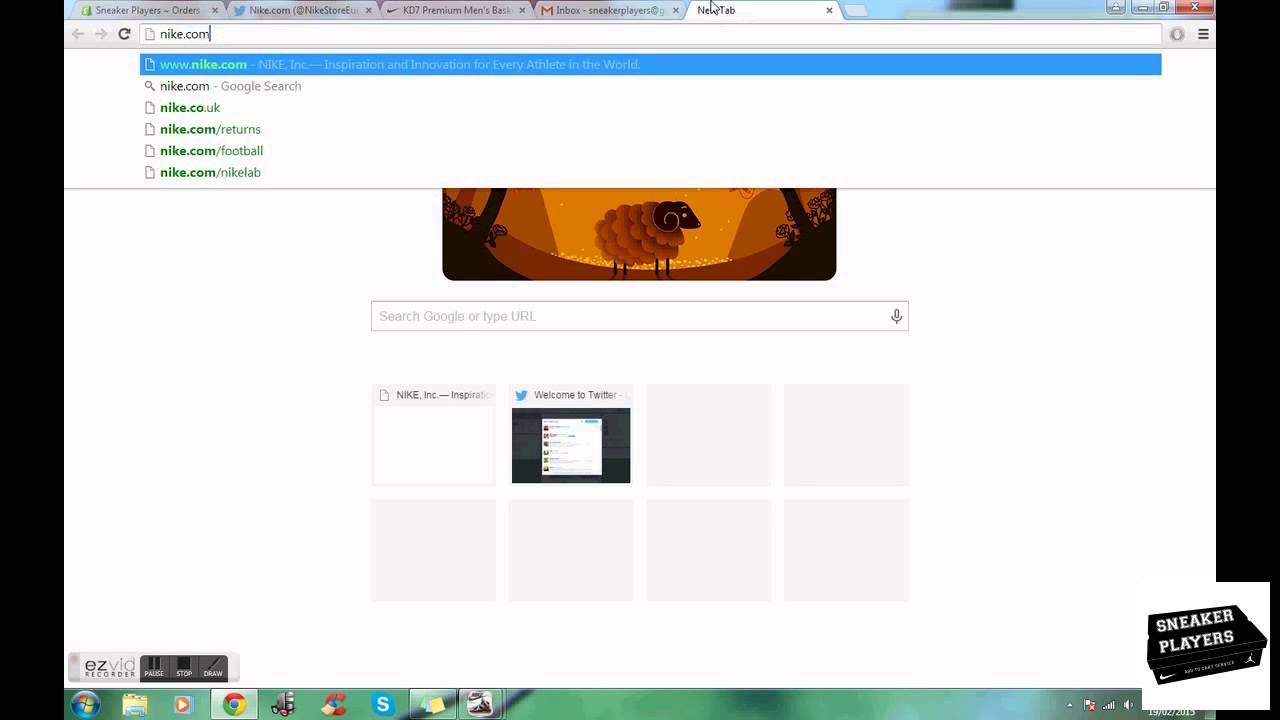Close the Sneaker Players – Orders tab
Image resolution: width=1280 pixels, height=720 pixels.
tap(215, 10)
